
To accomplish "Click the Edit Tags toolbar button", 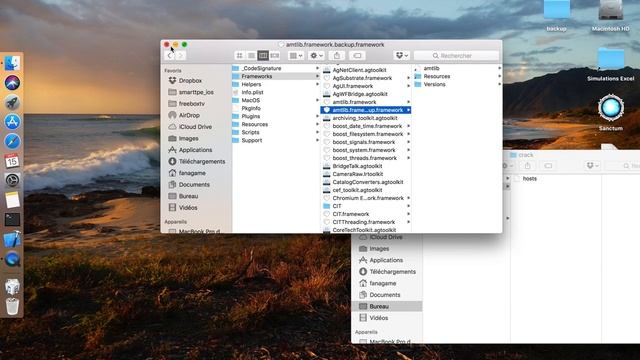I will 357,56.
